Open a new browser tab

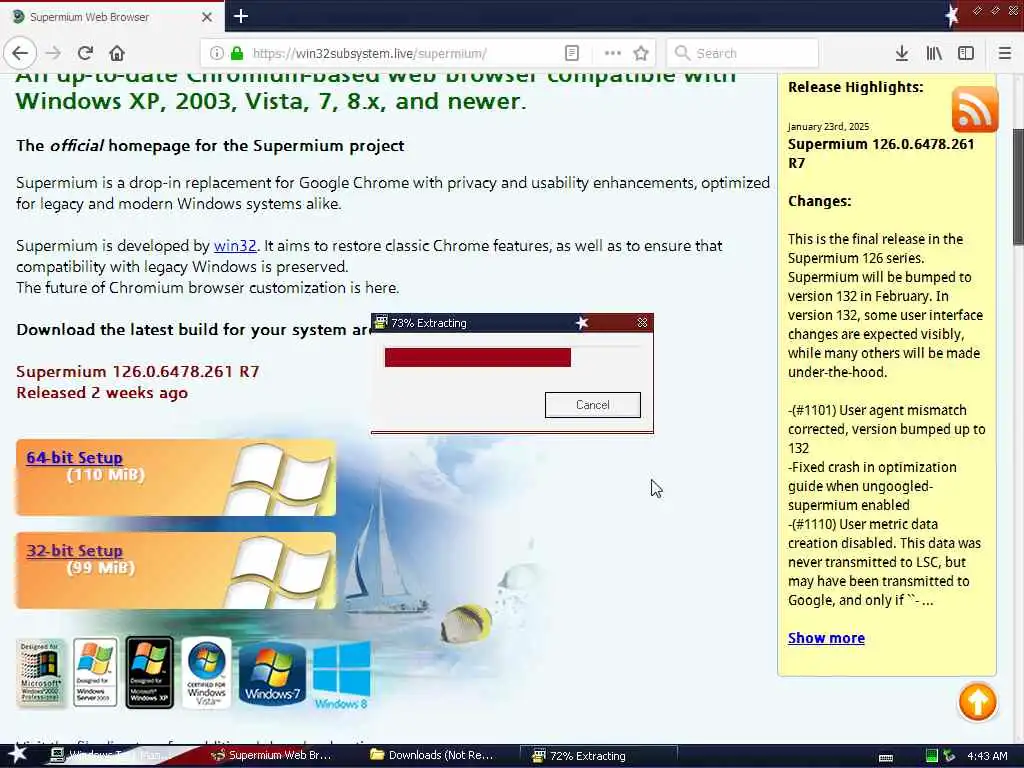coord(241,16)
